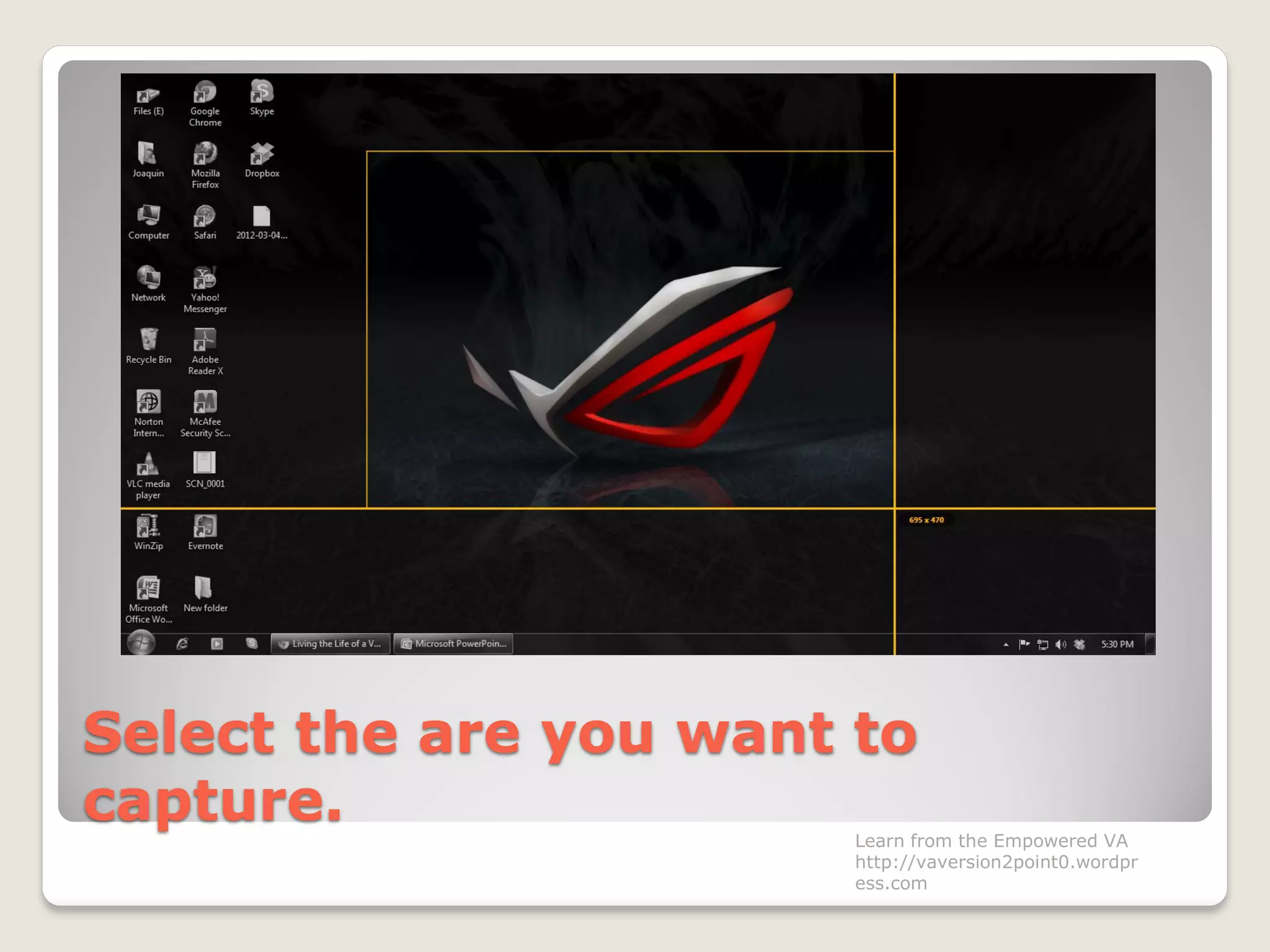The image size is (1270, 952).
Task: Select the New folder icon
Action: (x=205, y=594)
